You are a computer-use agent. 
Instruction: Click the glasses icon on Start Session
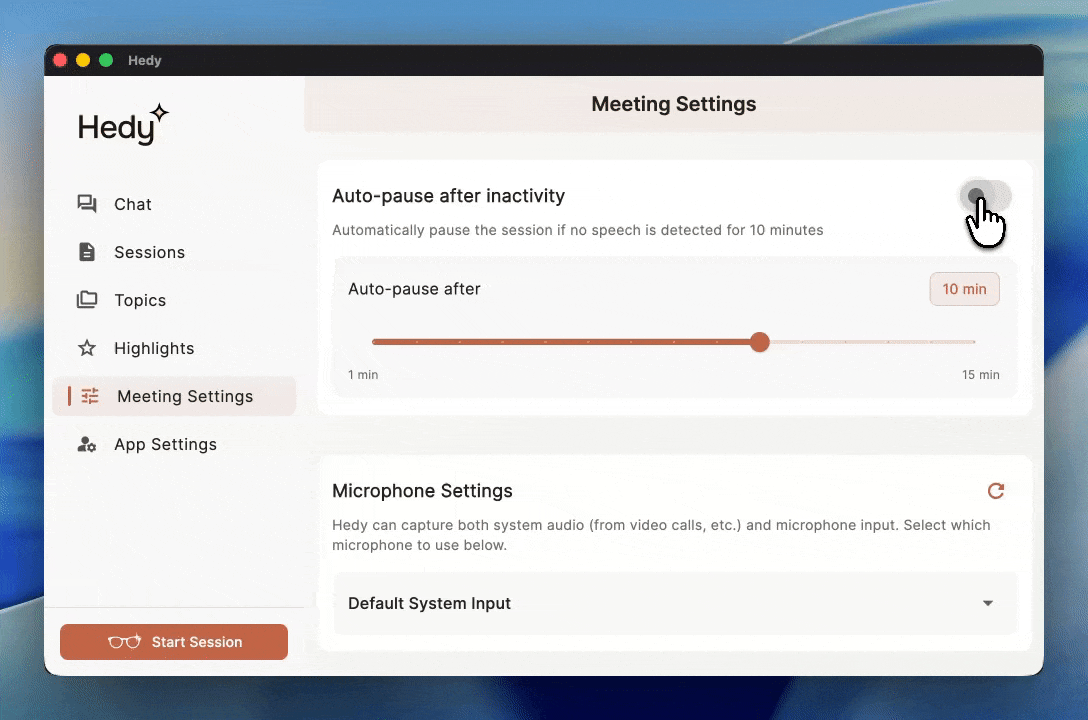[x=124, y=642]
